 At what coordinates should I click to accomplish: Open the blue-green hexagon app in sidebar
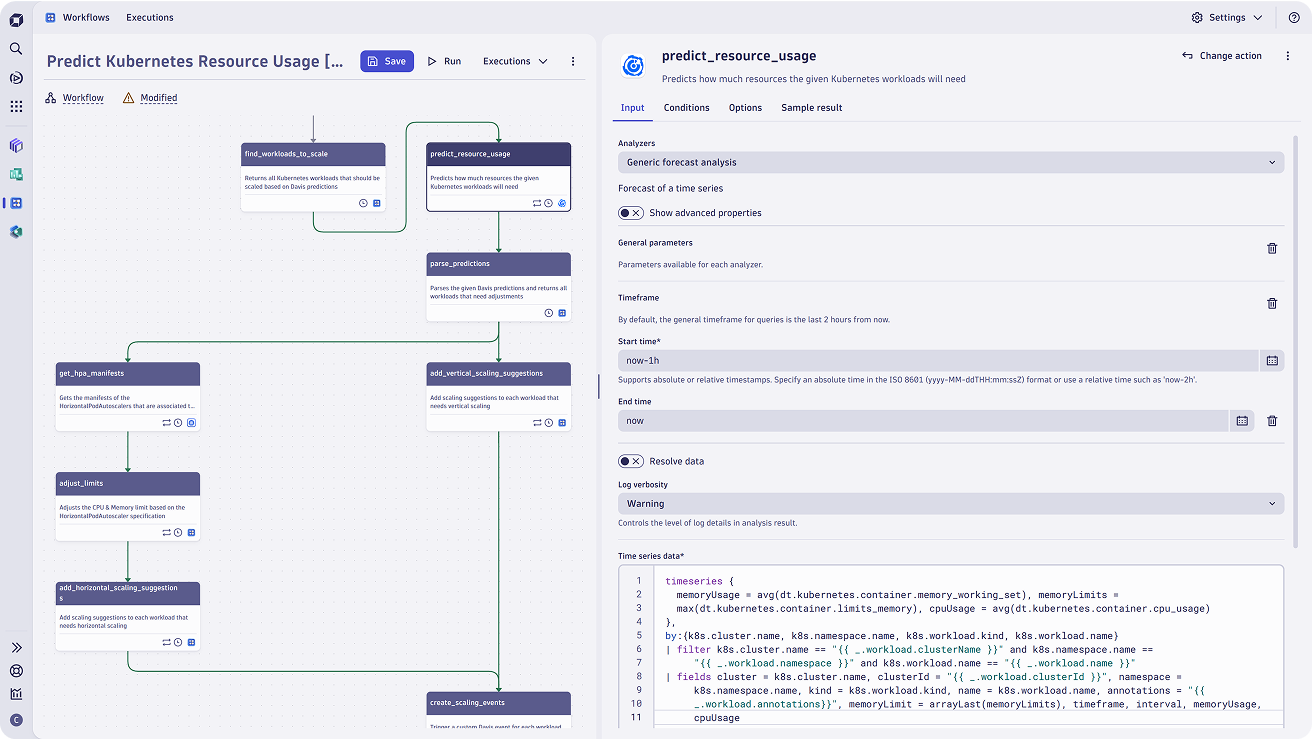(x=16, y=232)
